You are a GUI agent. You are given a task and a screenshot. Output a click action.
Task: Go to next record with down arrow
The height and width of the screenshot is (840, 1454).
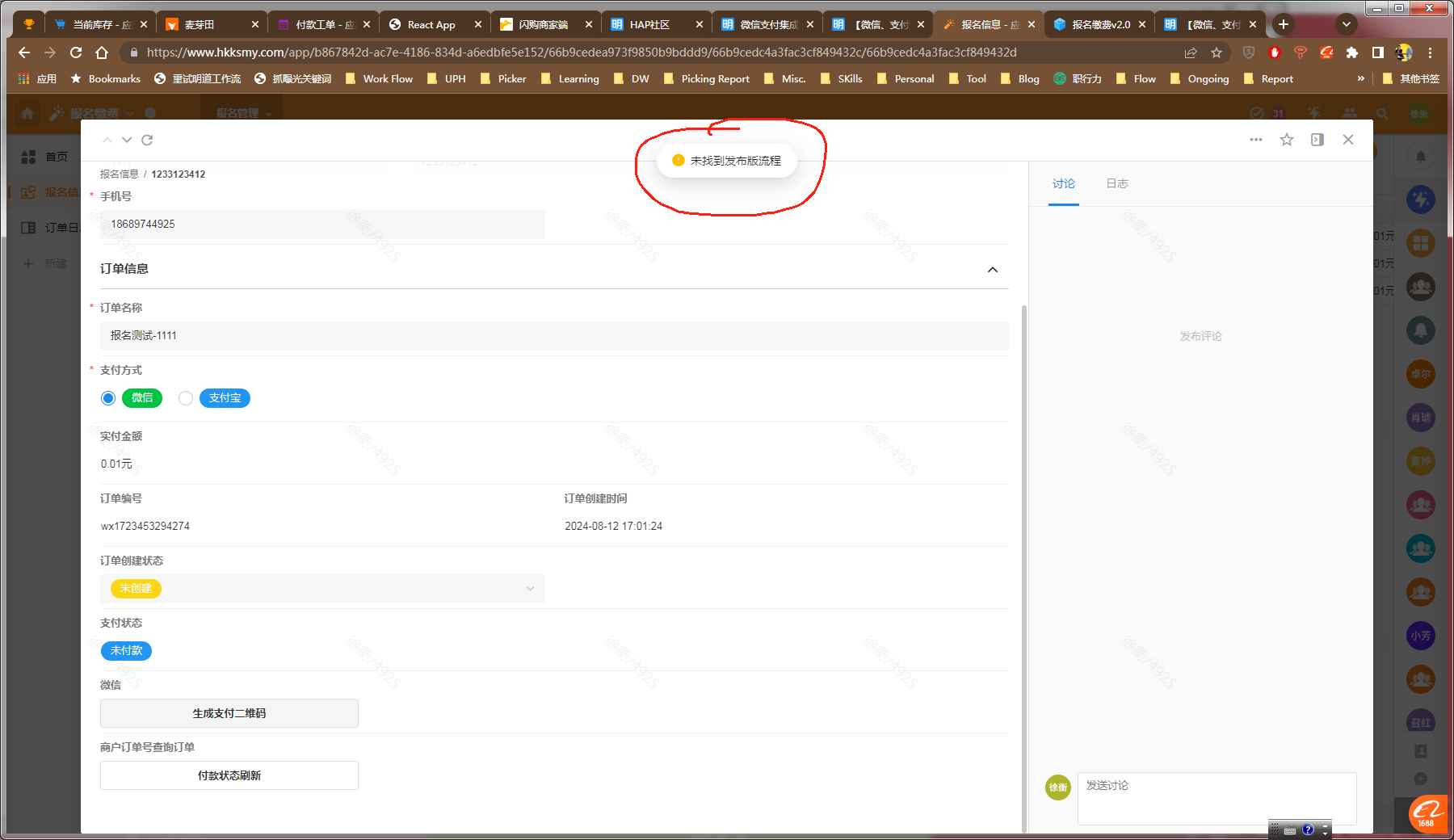coord(127,140)
